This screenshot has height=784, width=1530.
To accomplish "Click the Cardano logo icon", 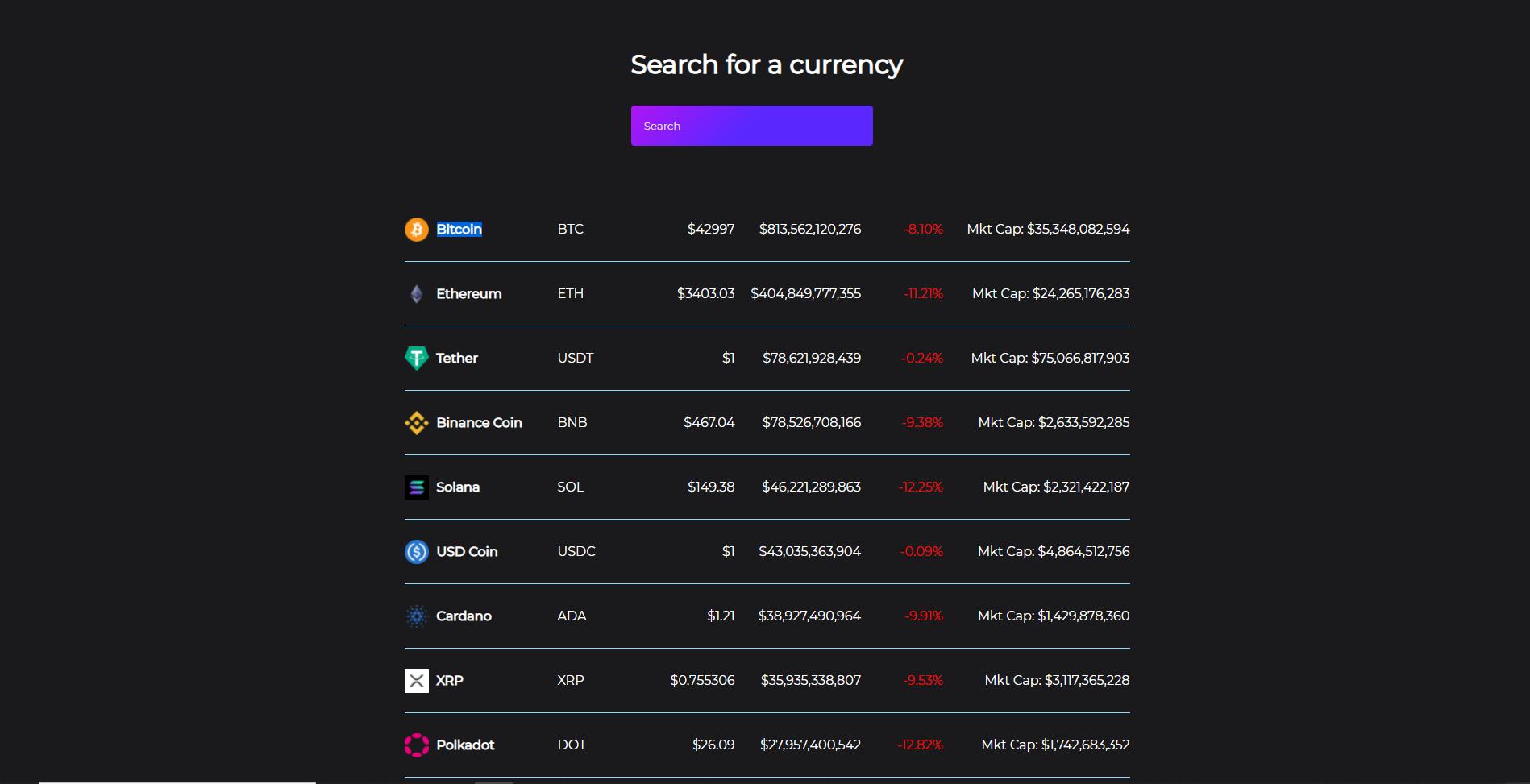I will point(416,616).
